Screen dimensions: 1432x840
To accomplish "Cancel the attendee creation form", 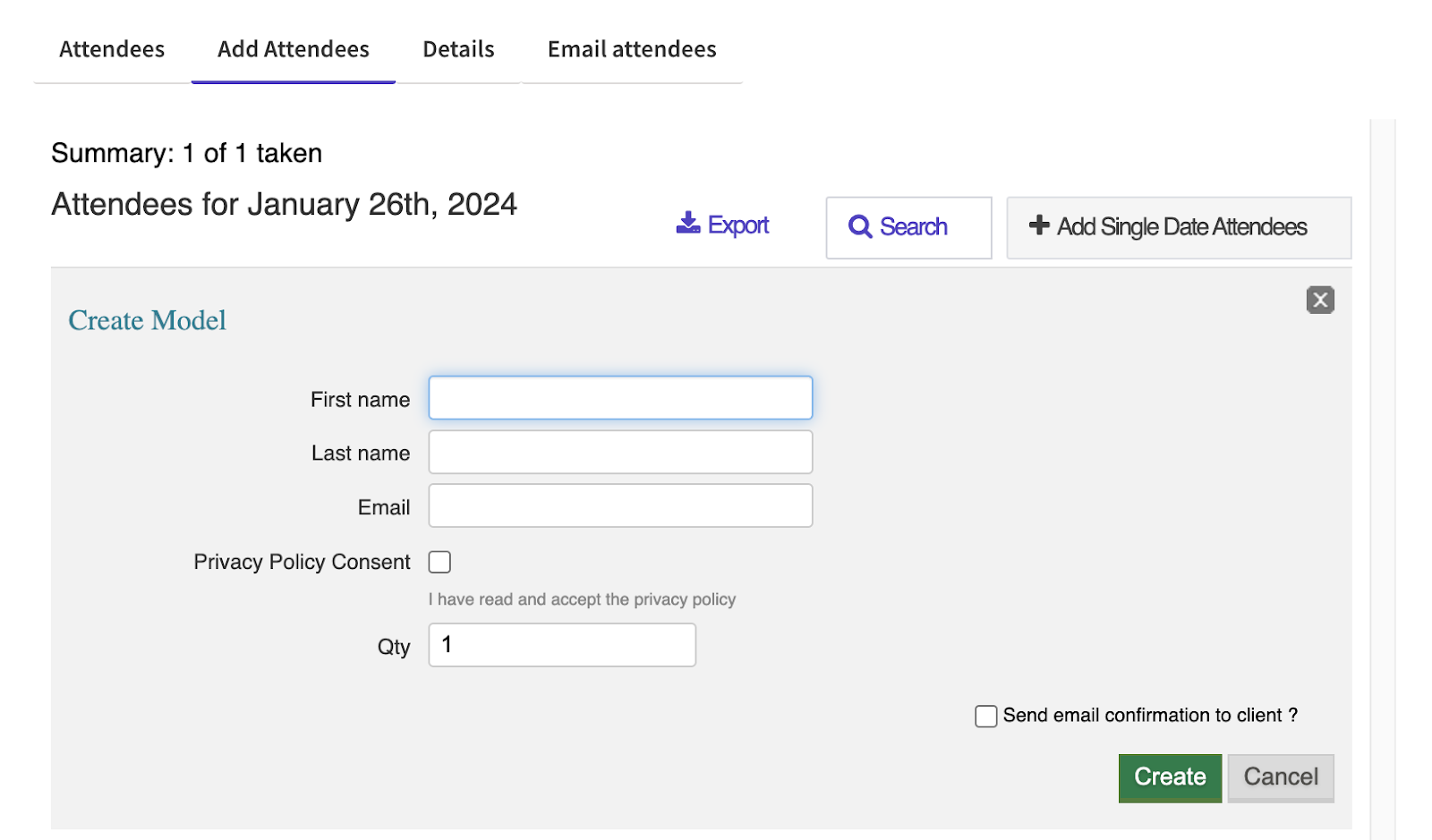I will click(x=1281, y=777).
